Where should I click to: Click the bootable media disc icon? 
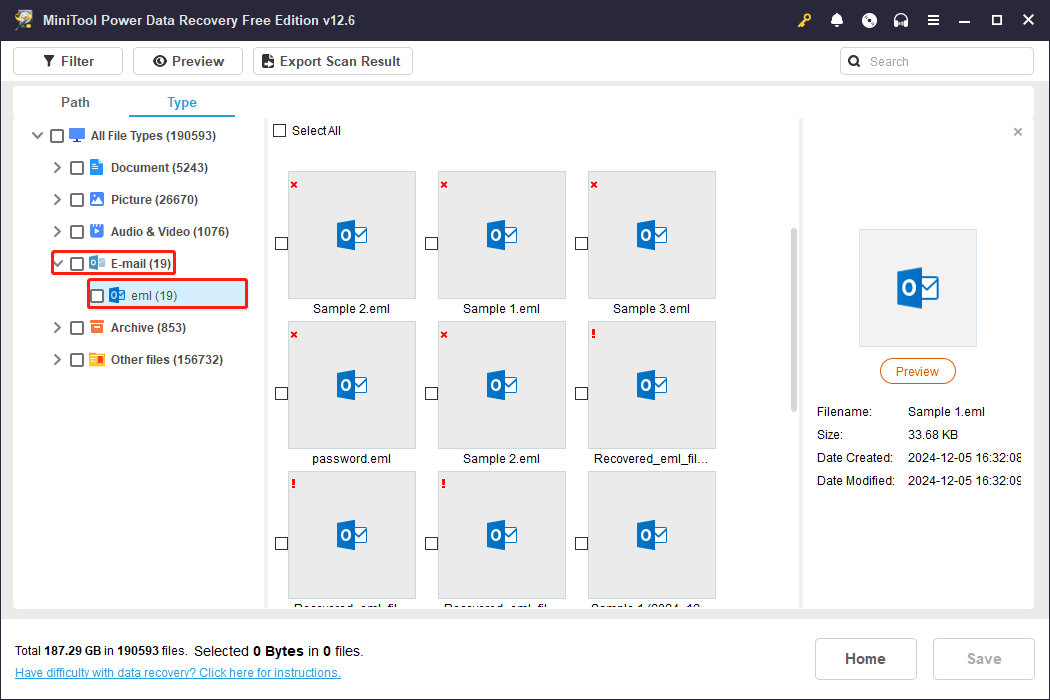click(869, 19)
